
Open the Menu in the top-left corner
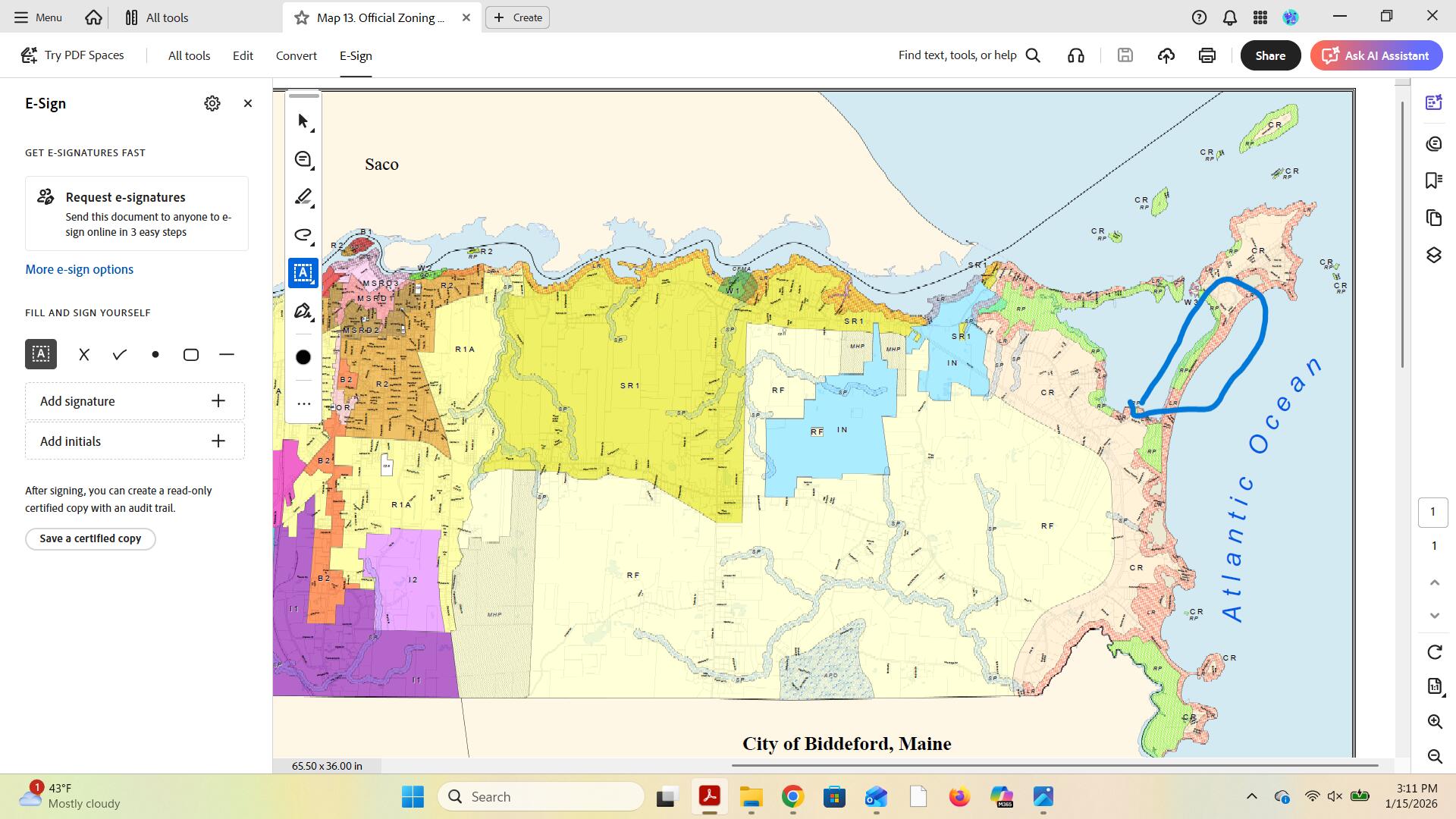pyautogui.click(x=36, y=17)
